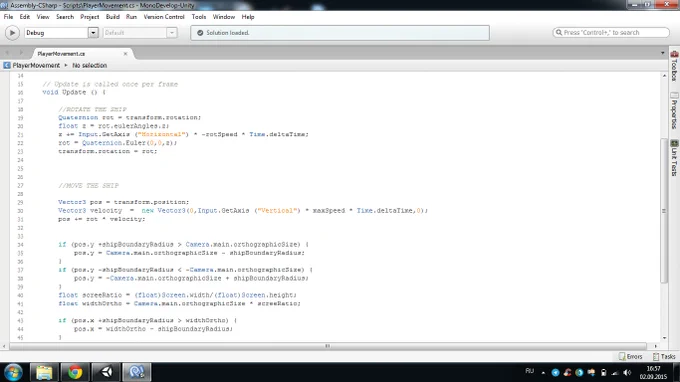Click the PlayerMovement class icon in breadcrumb
Viewport: 680px width, 382px height.
click(x=7, y=65)
